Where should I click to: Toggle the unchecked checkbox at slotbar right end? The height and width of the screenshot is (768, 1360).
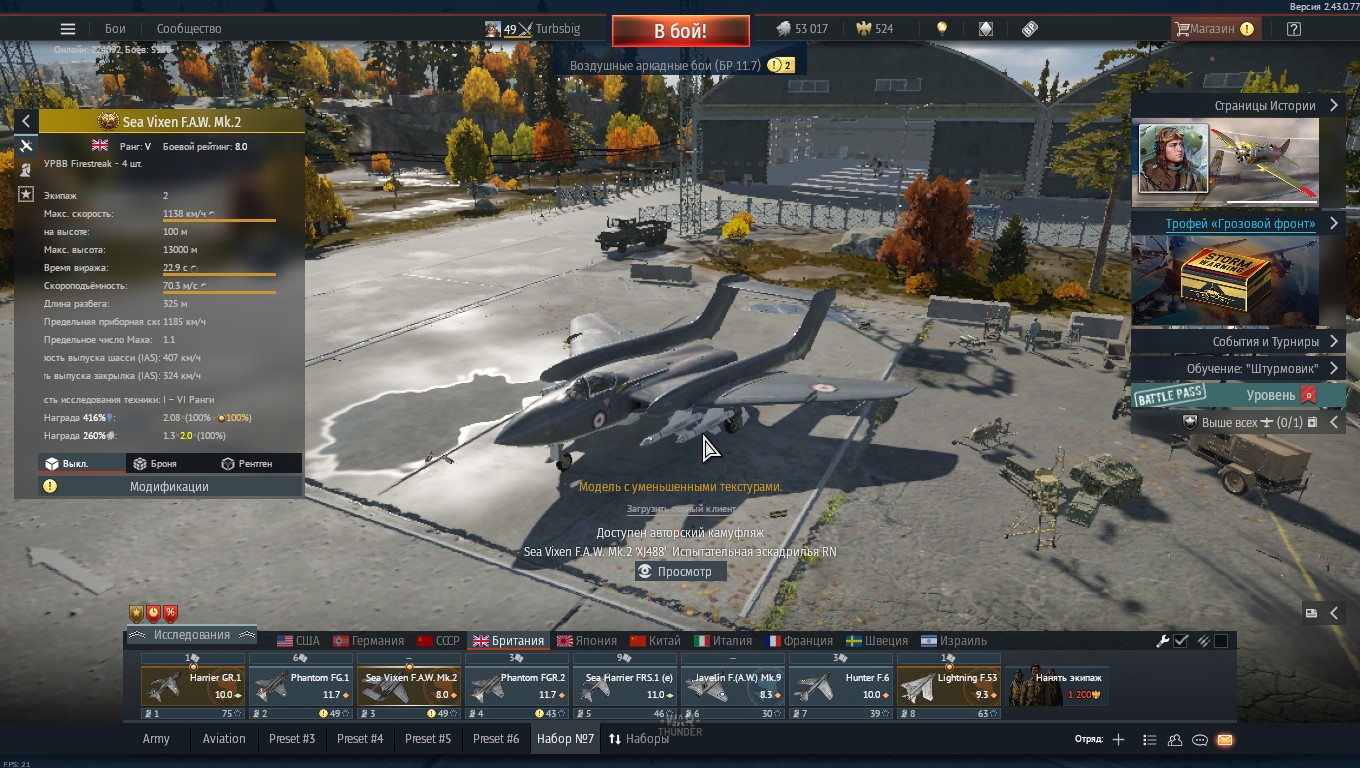(x=1220, y=641)
